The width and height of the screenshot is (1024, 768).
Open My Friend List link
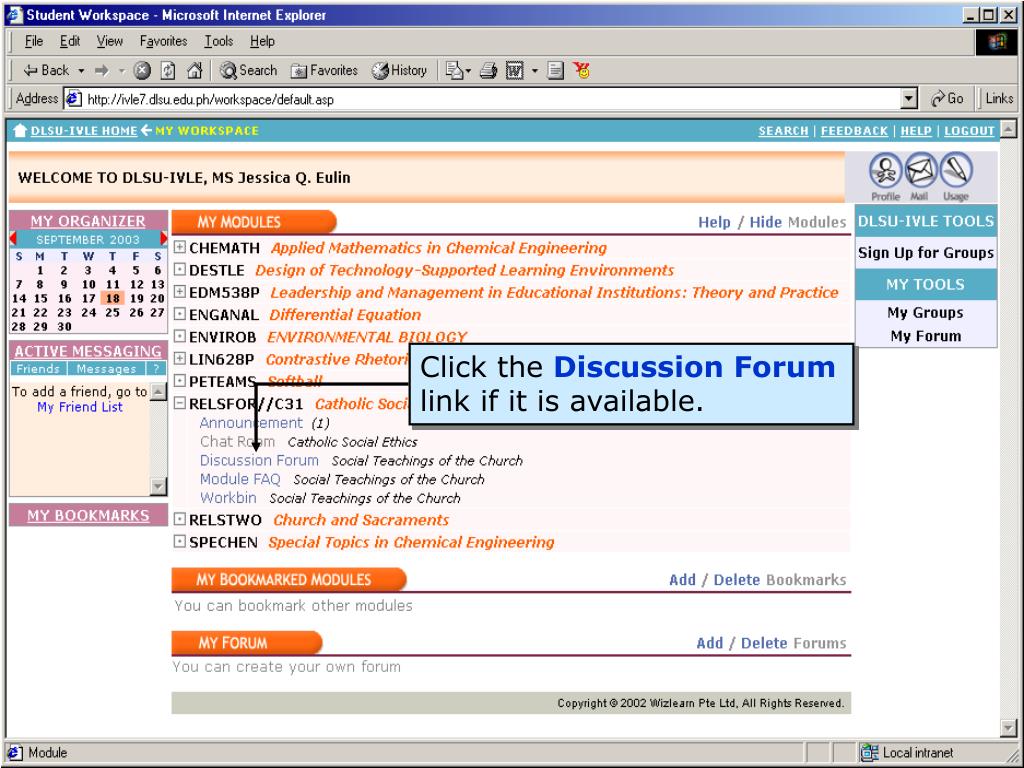click(80, 407)
